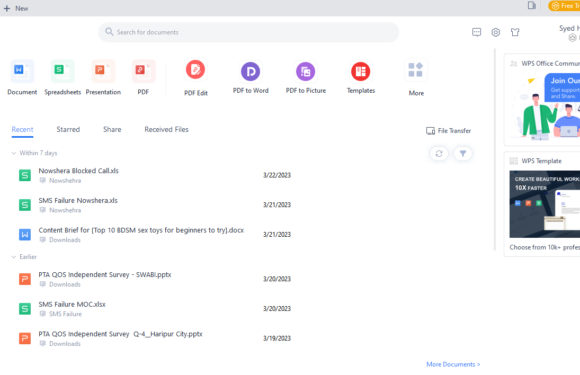Image resolution: width=580 pixels, height=375 pixels.
Task: Launch PDF Edit tool
Action: 196,77
